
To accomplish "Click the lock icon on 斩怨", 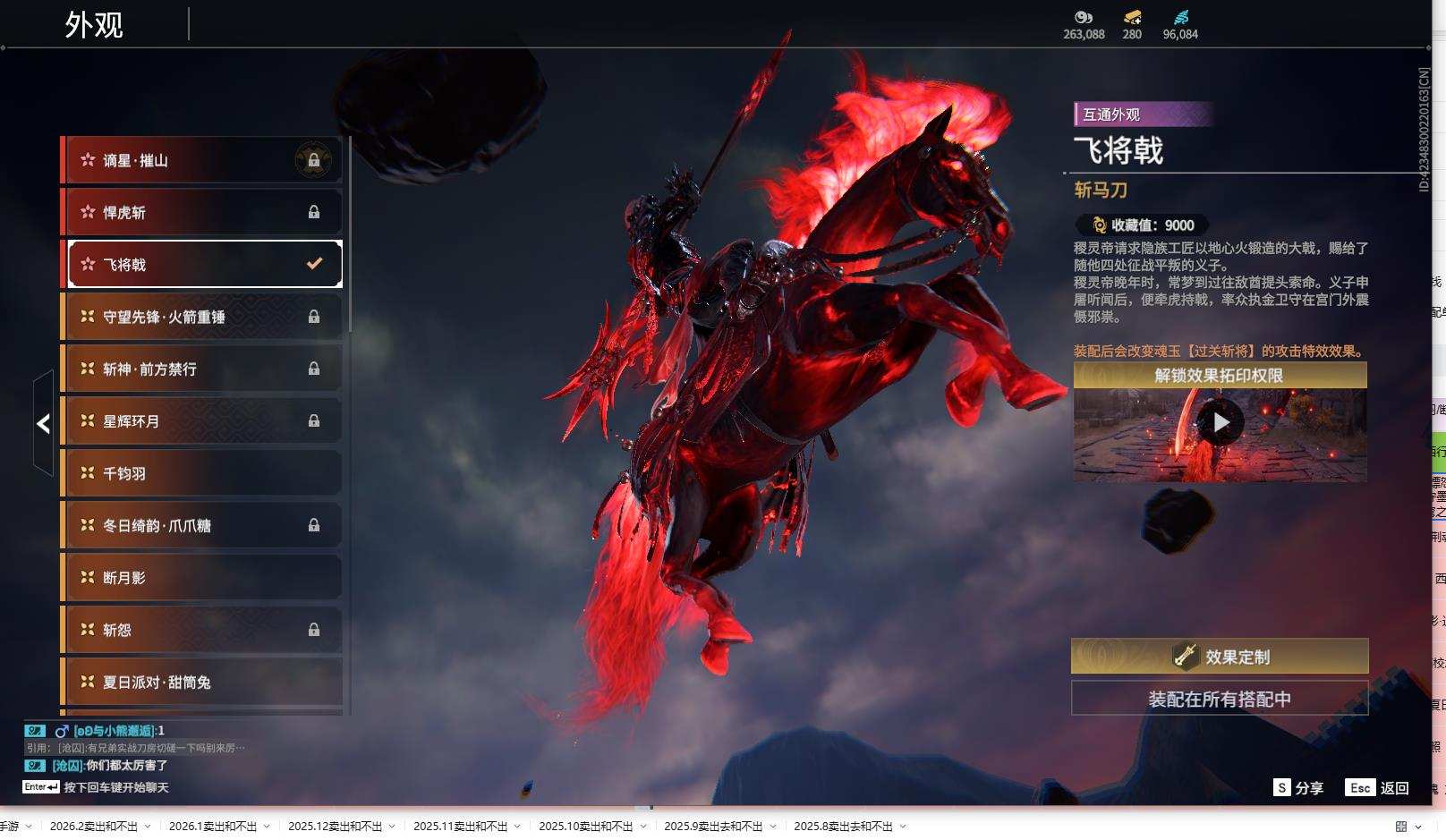I will point(313,630).
